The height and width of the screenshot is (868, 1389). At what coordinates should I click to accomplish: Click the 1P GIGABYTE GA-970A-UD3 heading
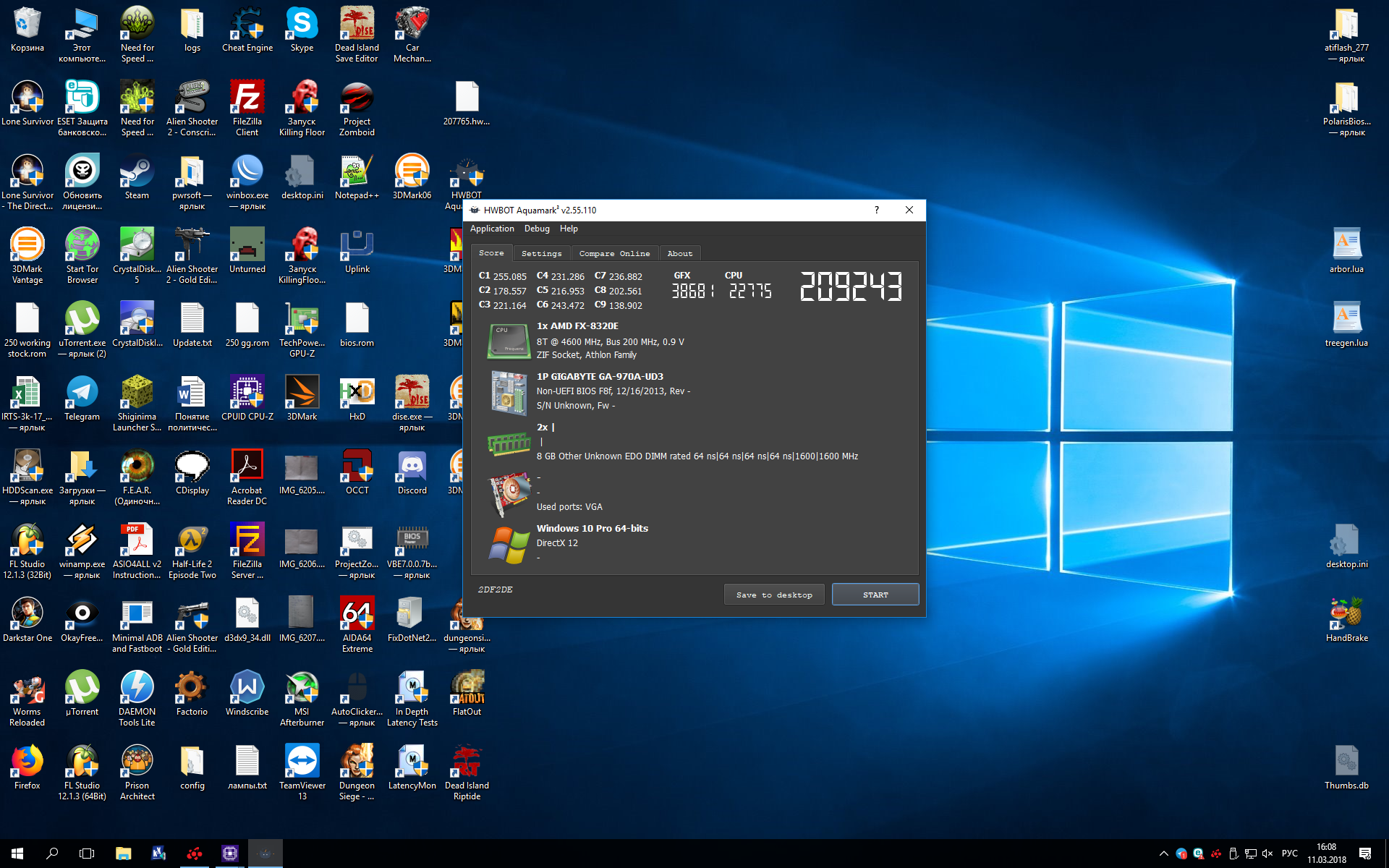600,377
